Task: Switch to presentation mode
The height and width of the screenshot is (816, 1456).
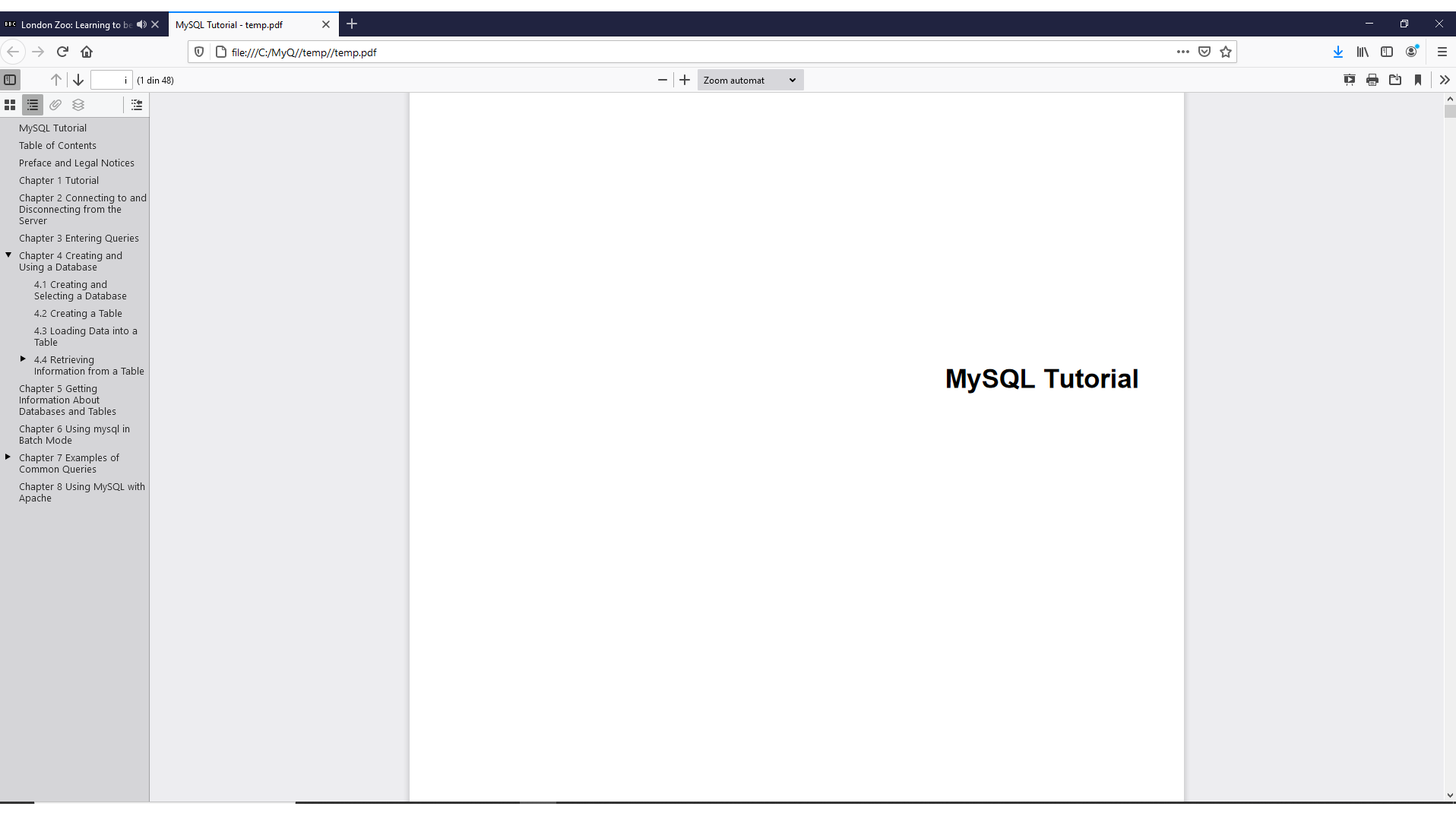Action: [1350, 80]
